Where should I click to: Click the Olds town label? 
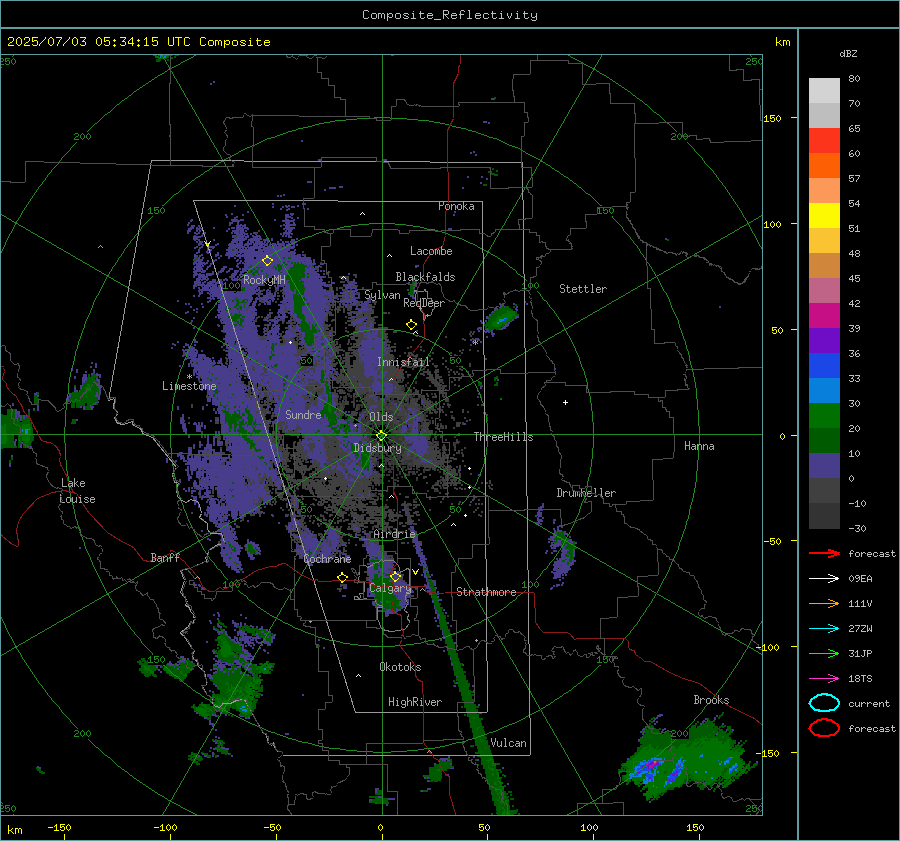[381, 417]
